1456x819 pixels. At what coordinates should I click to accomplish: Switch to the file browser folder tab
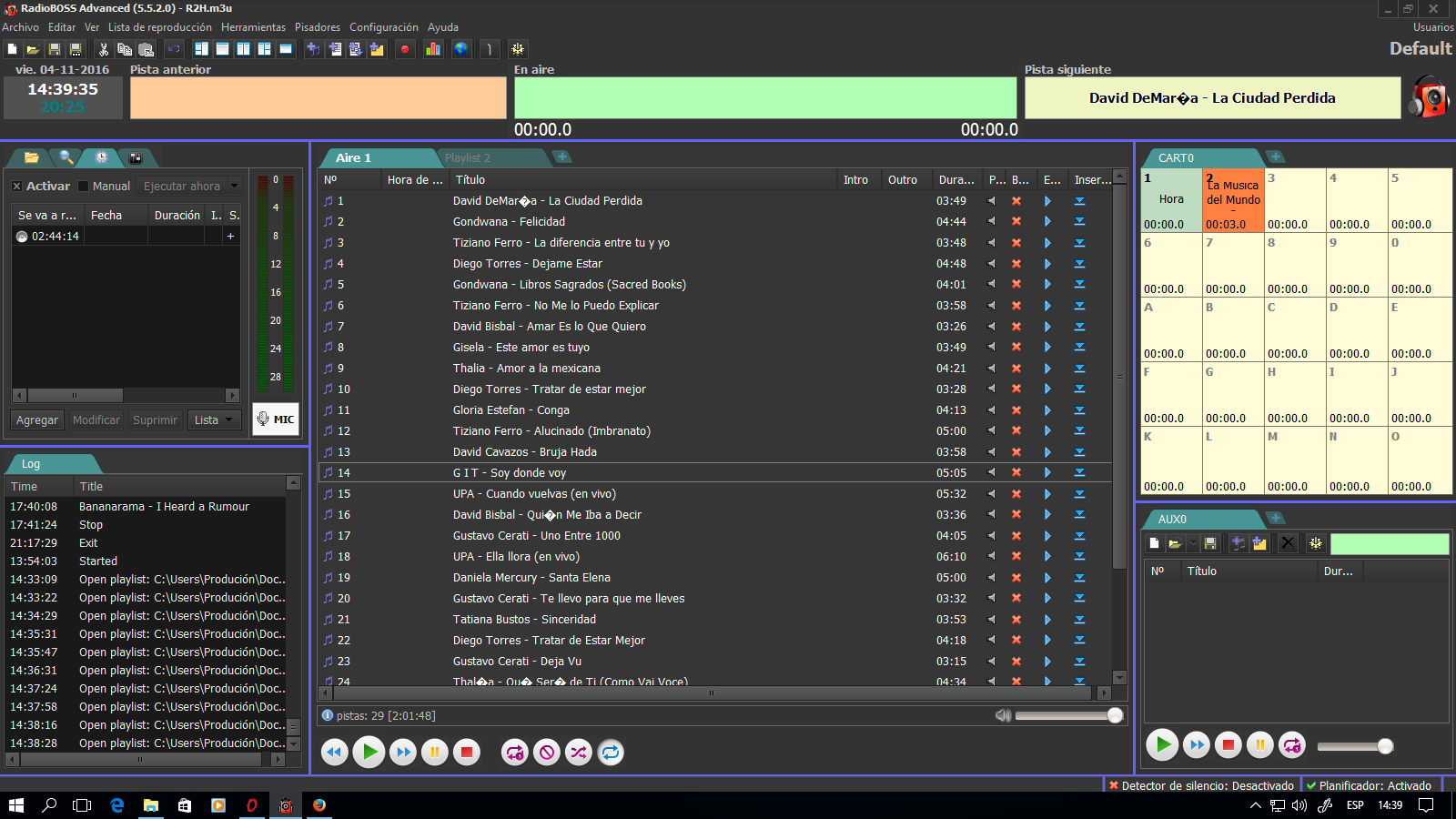click(x=31, y=157)
